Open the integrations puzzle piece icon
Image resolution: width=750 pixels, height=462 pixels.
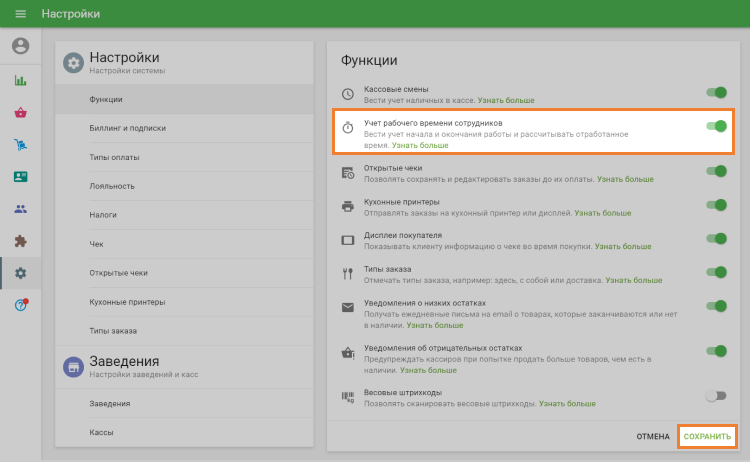click(x=20, y=241)
